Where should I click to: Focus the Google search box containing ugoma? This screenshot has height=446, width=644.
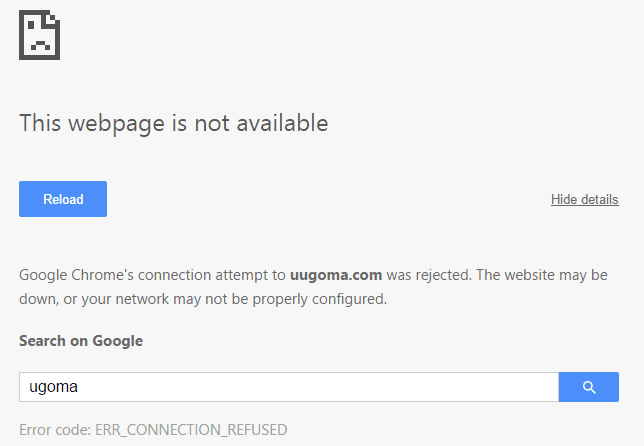coord(289,387)
